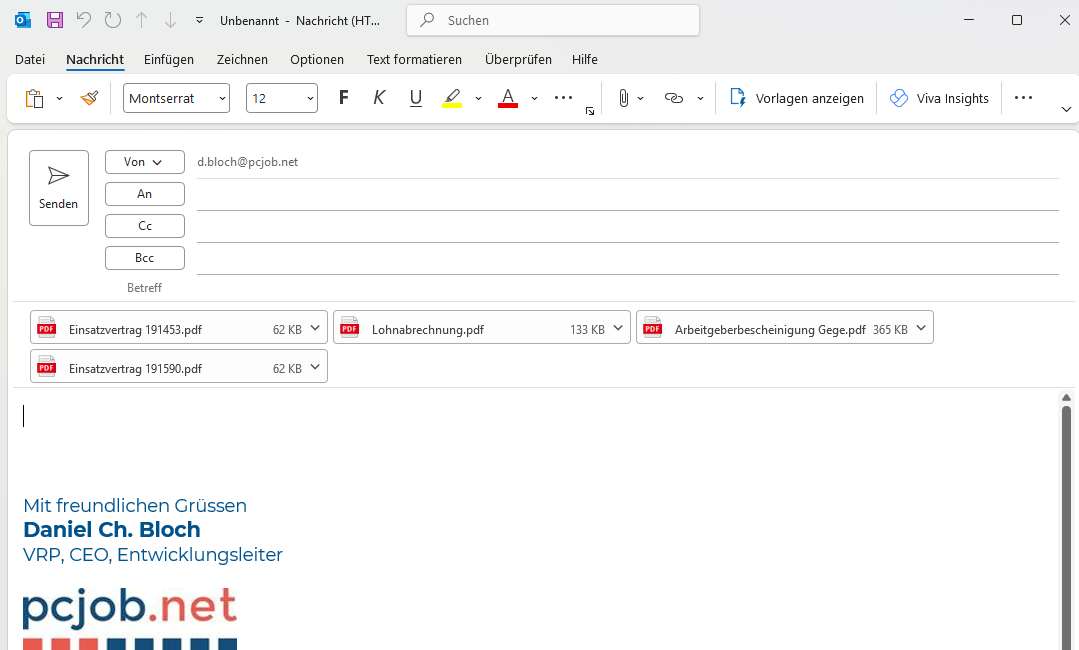
Task: Toggle italic formatting
Action: 379,98
